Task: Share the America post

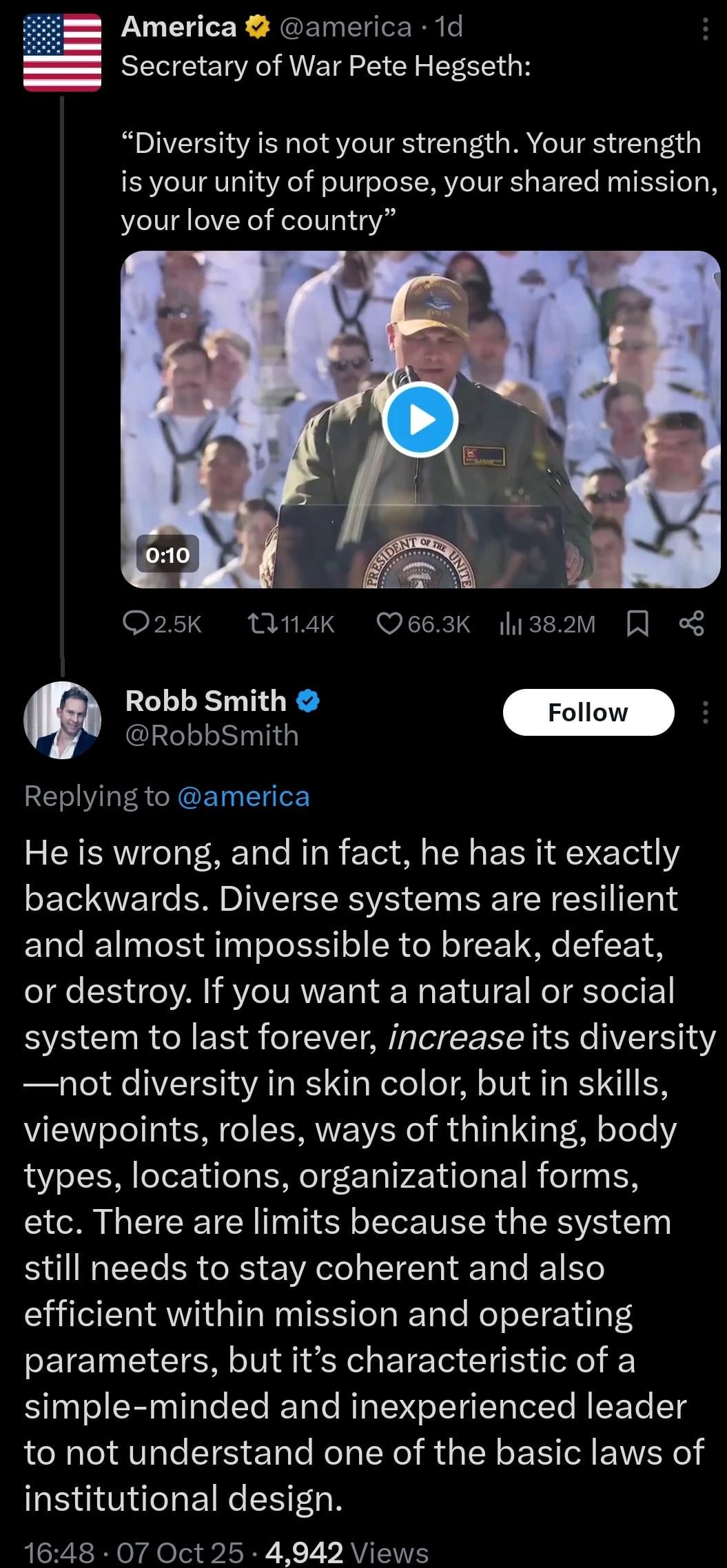Action: (x=691, y=624)
